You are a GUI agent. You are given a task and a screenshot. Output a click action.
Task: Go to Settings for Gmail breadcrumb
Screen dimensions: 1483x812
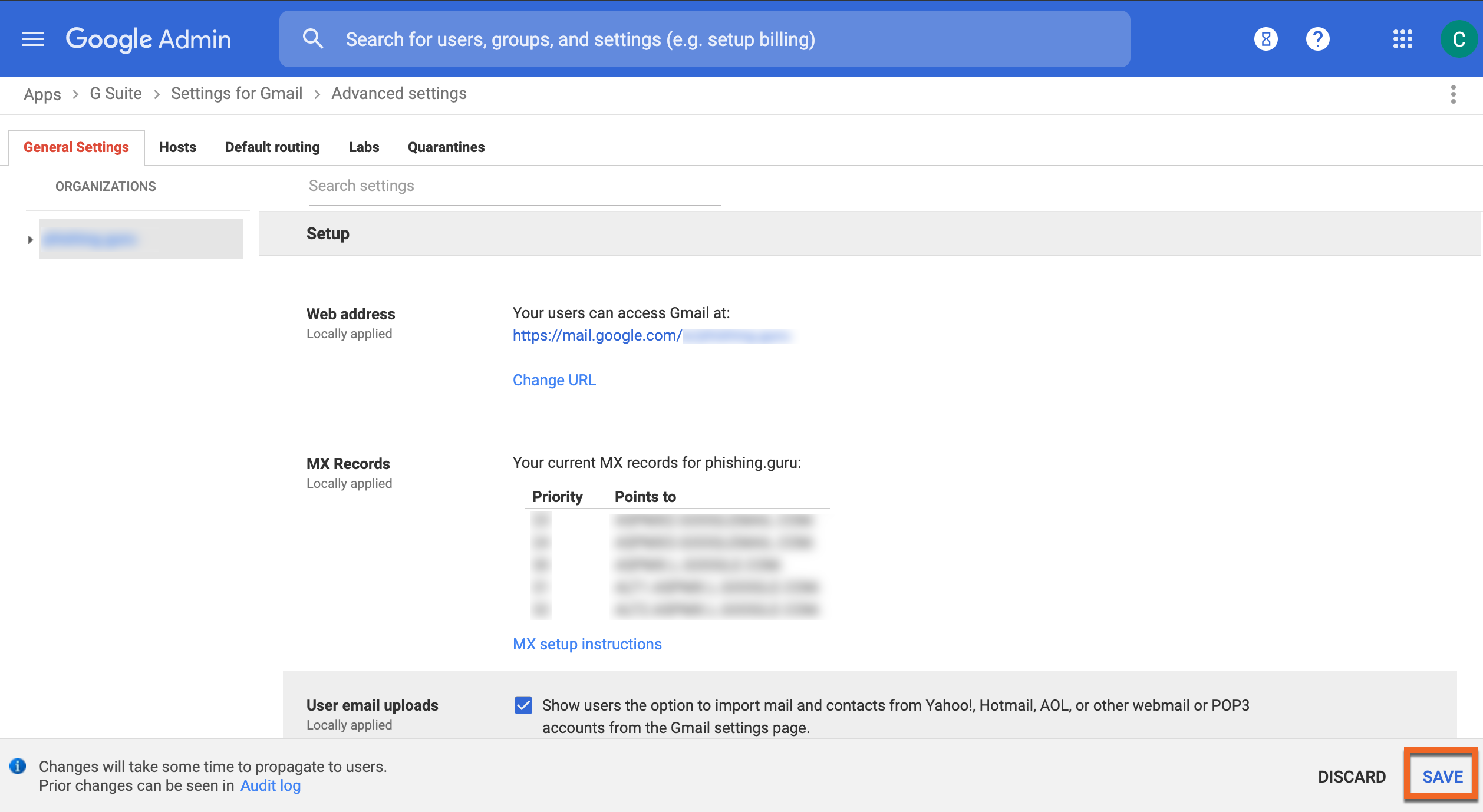[x=236, y=94]
